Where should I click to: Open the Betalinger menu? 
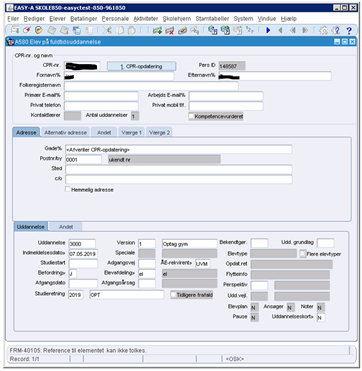(x=84, y=19)
